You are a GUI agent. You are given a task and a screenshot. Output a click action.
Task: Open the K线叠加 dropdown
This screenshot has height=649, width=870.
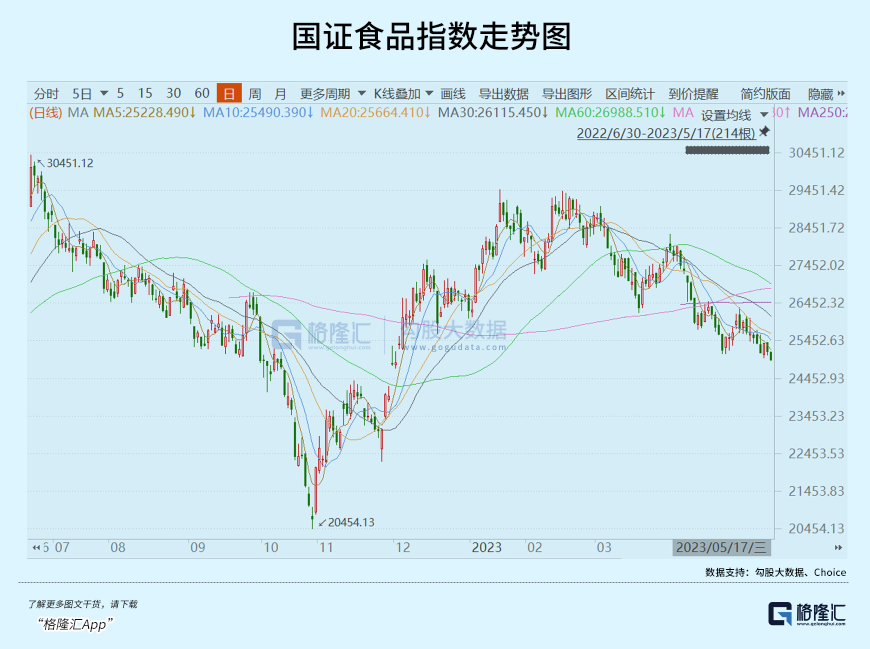coord(403,93)
